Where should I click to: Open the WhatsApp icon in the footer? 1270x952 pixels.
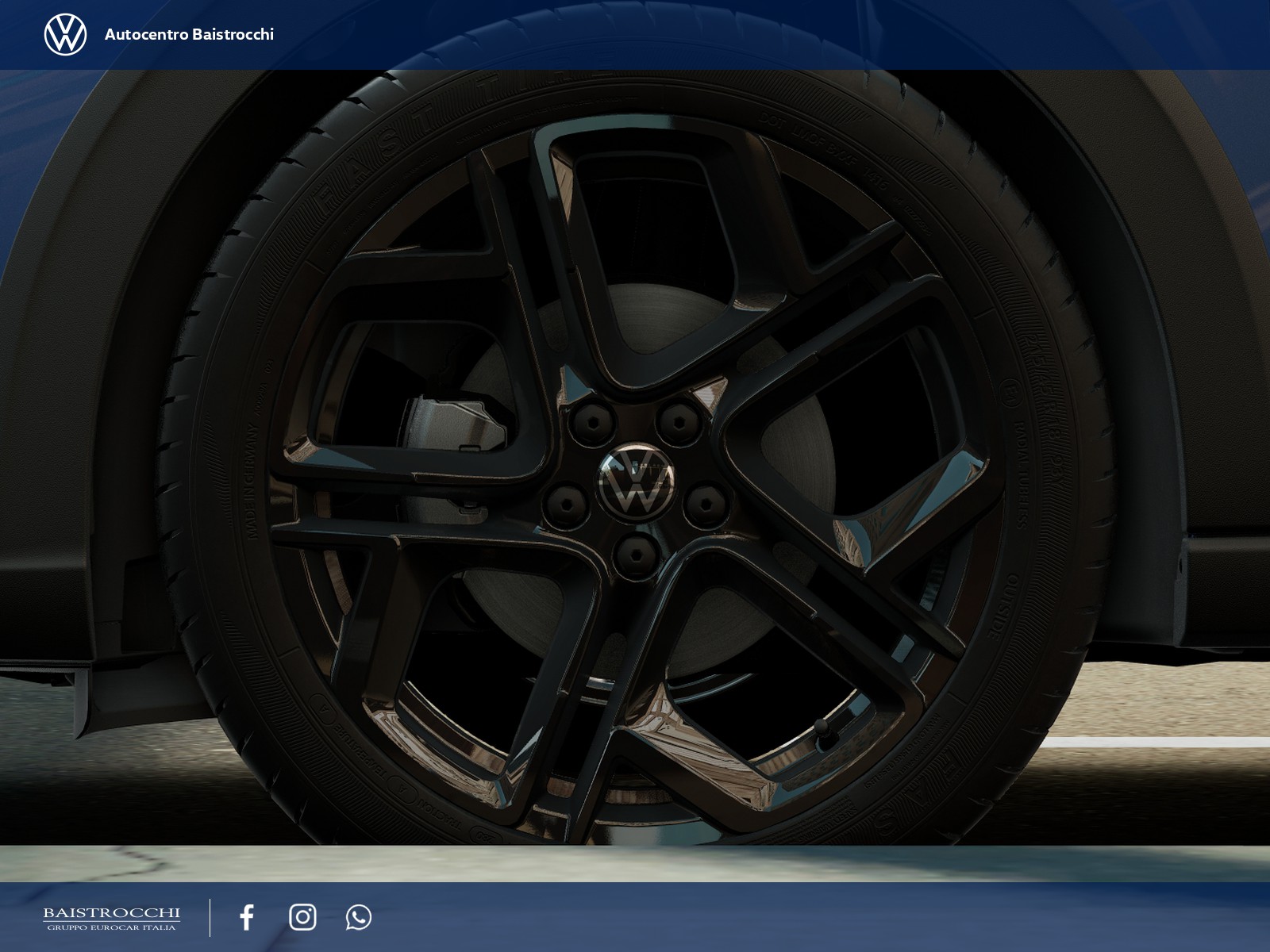coord(359,917)
